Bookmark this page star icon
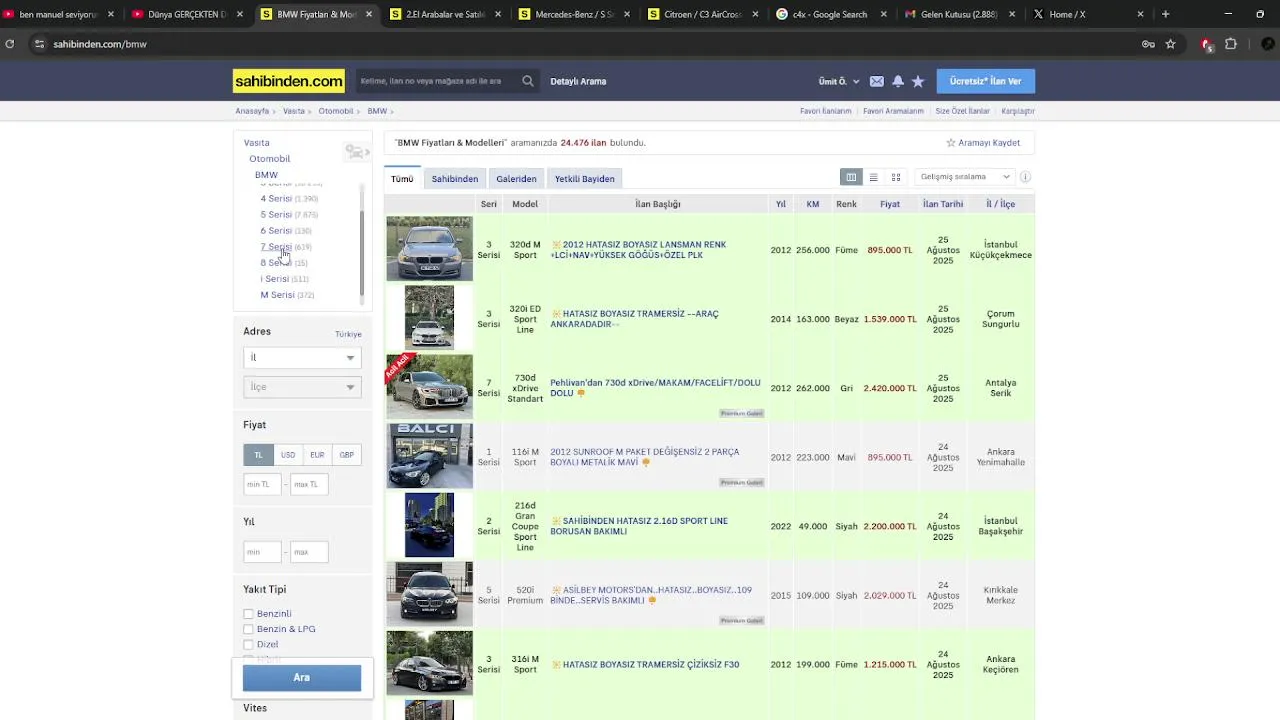Viewport: 1280px width, 720px height. click(x=1170, y=44)
